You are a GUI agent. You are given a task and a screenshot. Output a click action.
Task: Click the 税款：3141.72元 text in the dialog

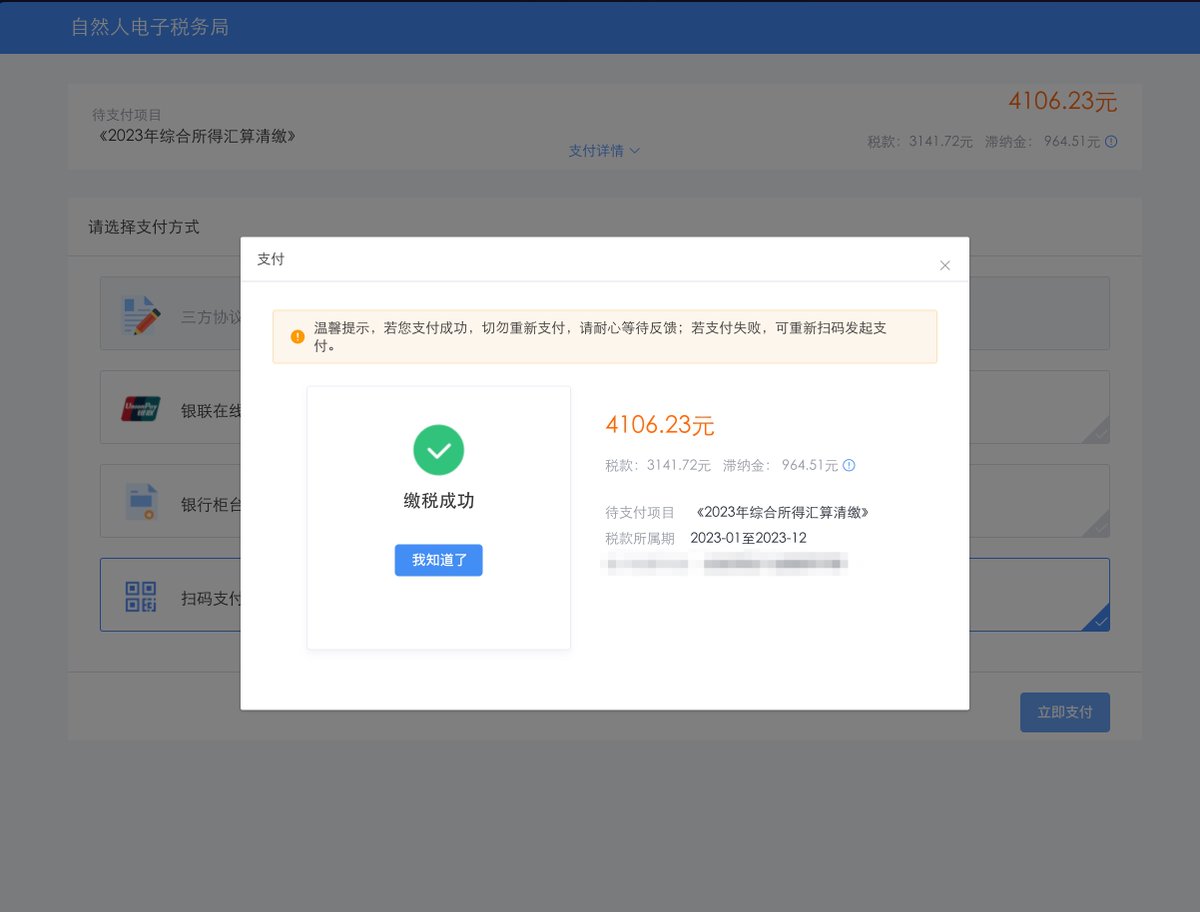pyautogui.click(x=658, y=465)
